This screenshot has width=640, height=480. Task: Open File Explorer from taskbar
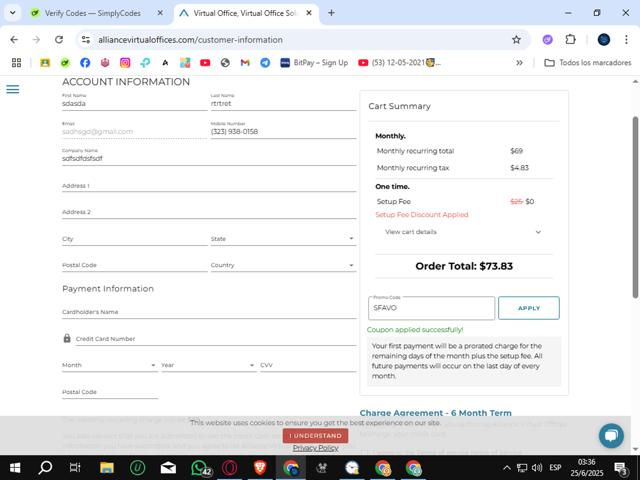pyautogui.click(x=107, y=468)
